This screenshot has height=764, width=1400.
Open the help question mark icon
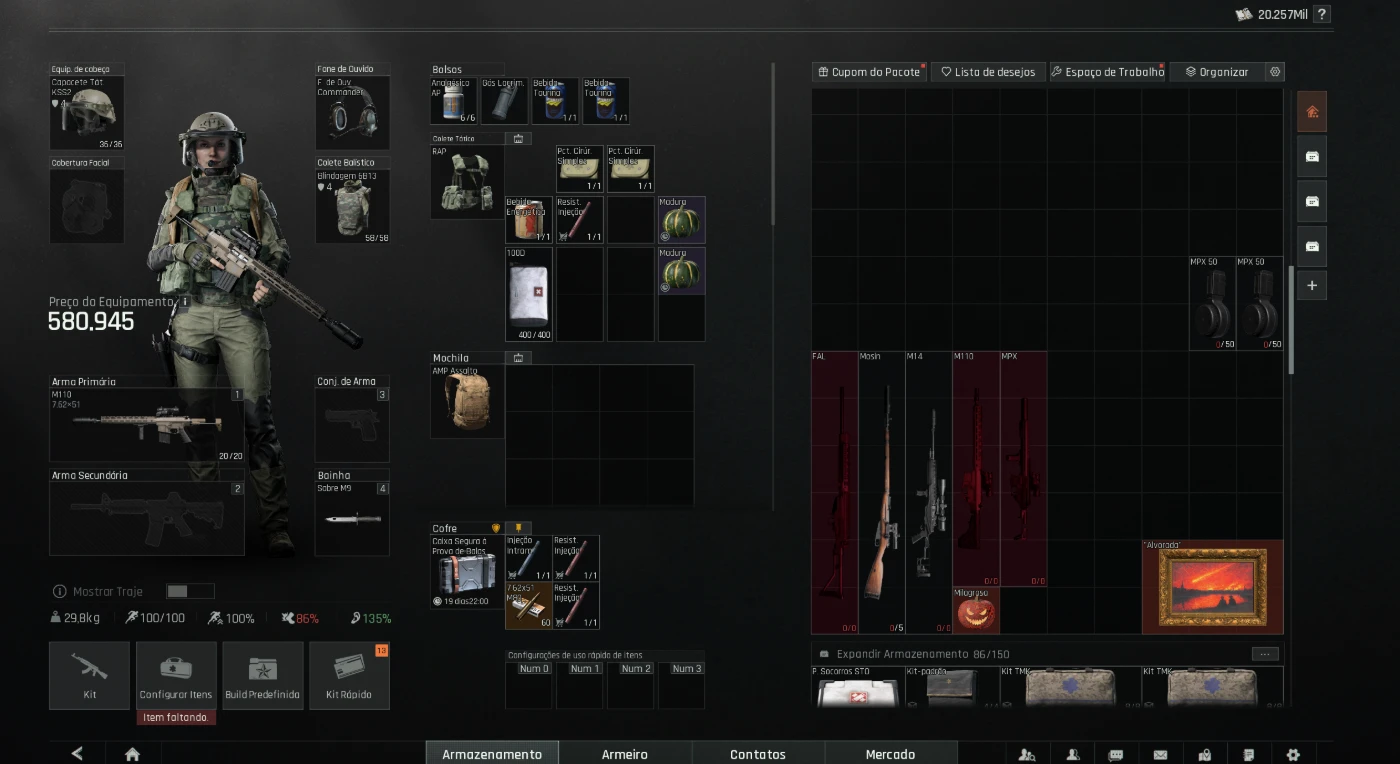pos(1322,14)
